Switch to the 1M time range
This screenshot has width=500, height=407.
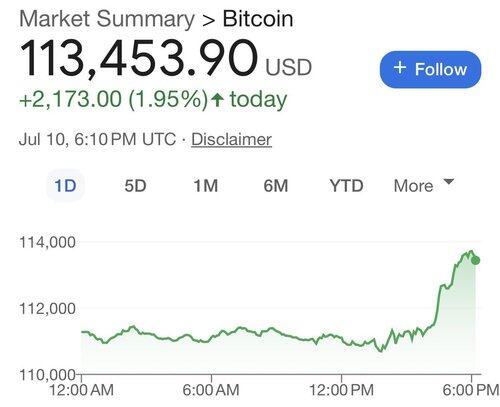206,186
